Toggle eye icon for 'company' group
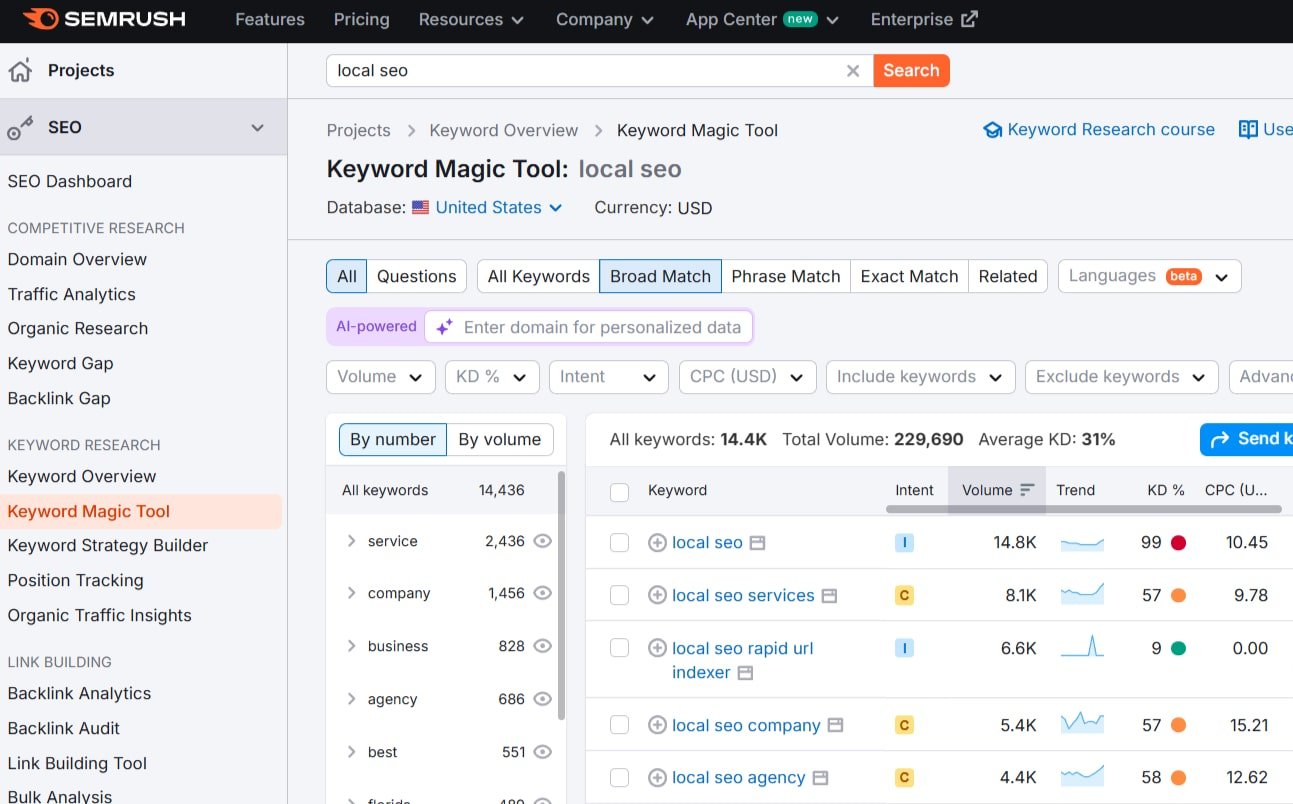 [x=543, y=593]
